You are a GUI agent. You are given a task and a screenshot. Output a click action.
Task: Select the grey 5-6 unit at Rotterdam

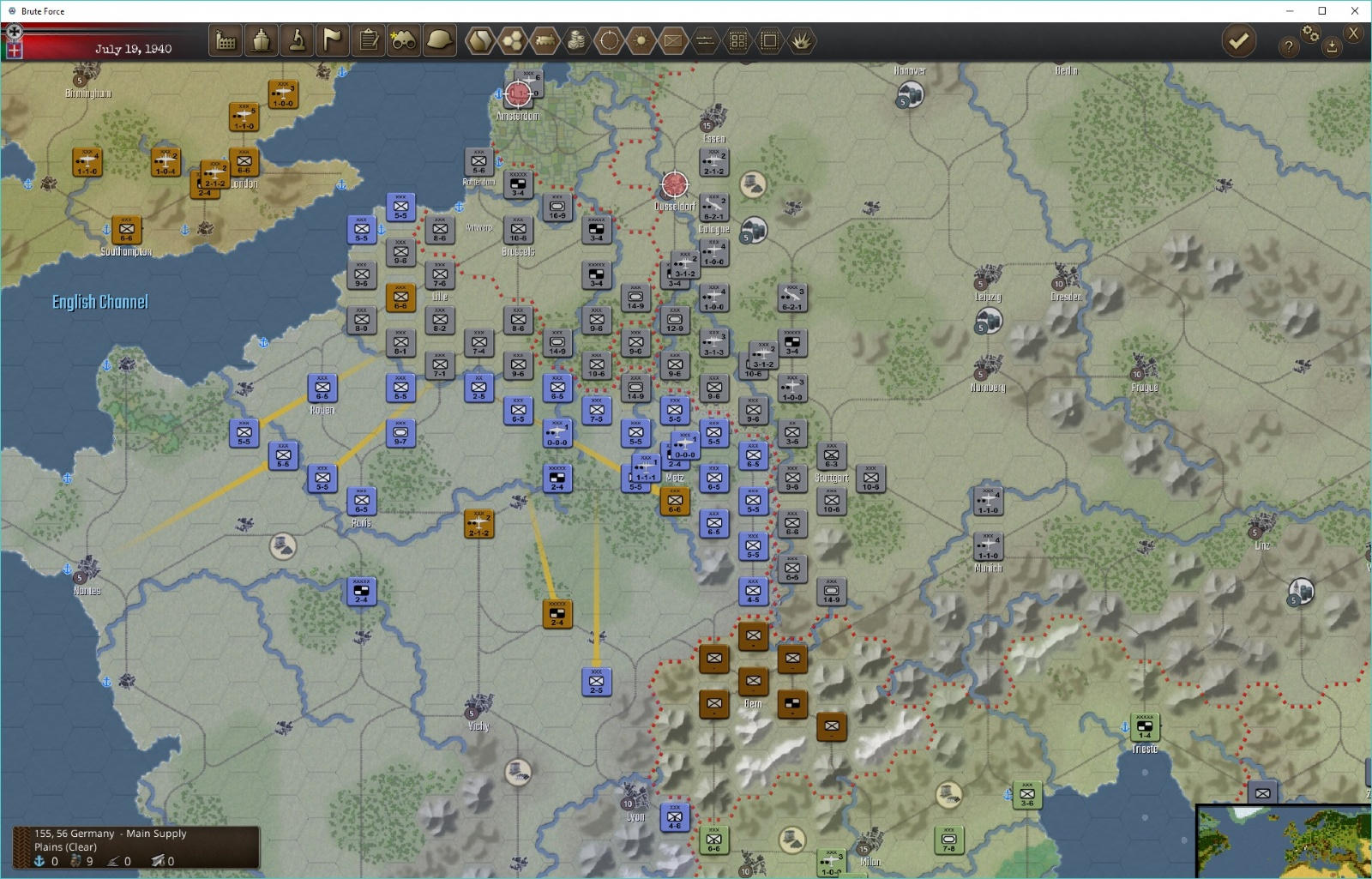click(478, 162)
